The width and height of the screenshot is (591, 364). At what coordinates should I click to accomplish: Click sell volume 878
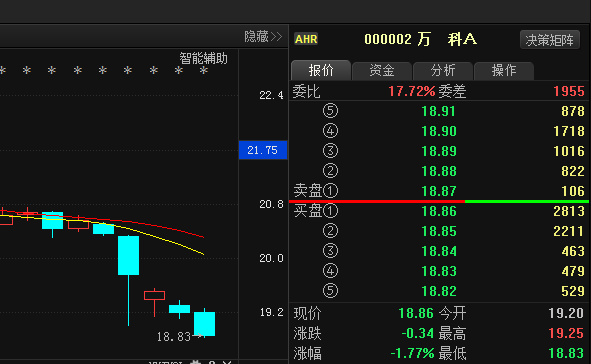coord(573,111)
